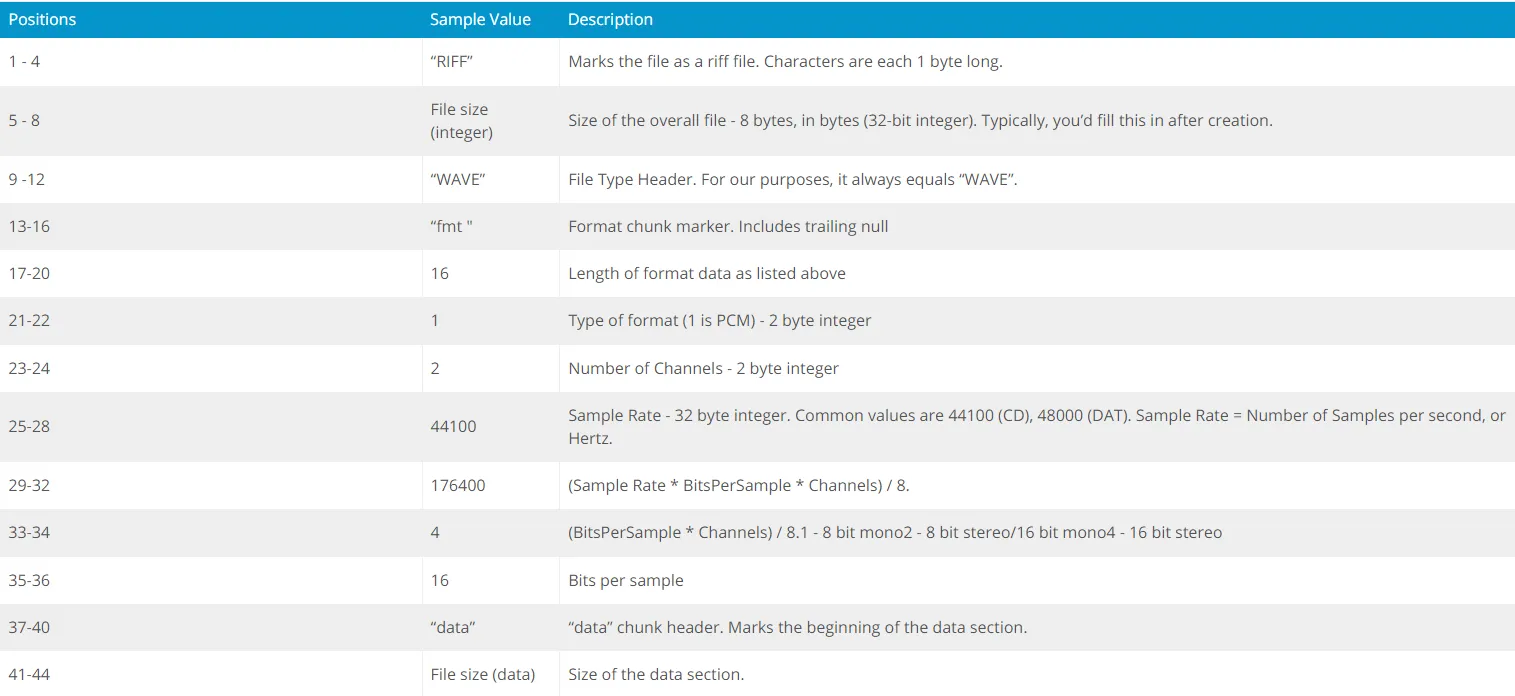Click the Description column header
The height and width of the screenshot is (696, 1515).
coord(610,19)
